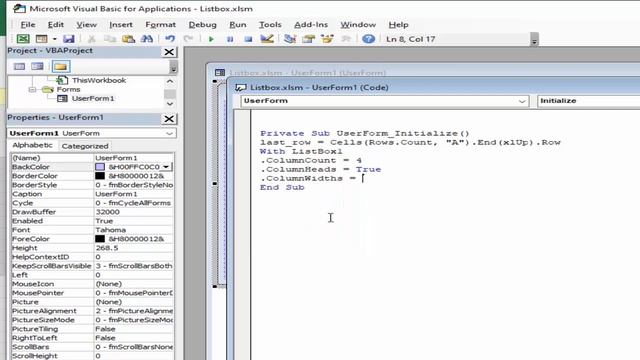Open the Debug menu
640x360 pixels.
(x=202, y=24)
